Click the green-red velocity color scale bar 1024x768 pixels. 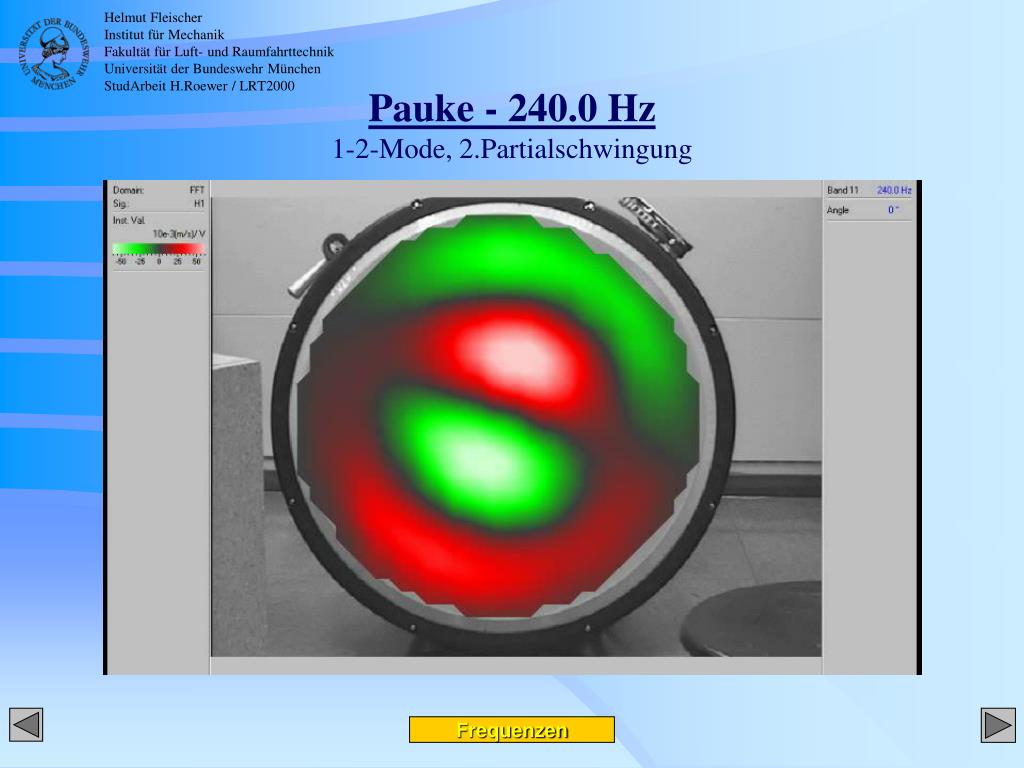[159, 249]
